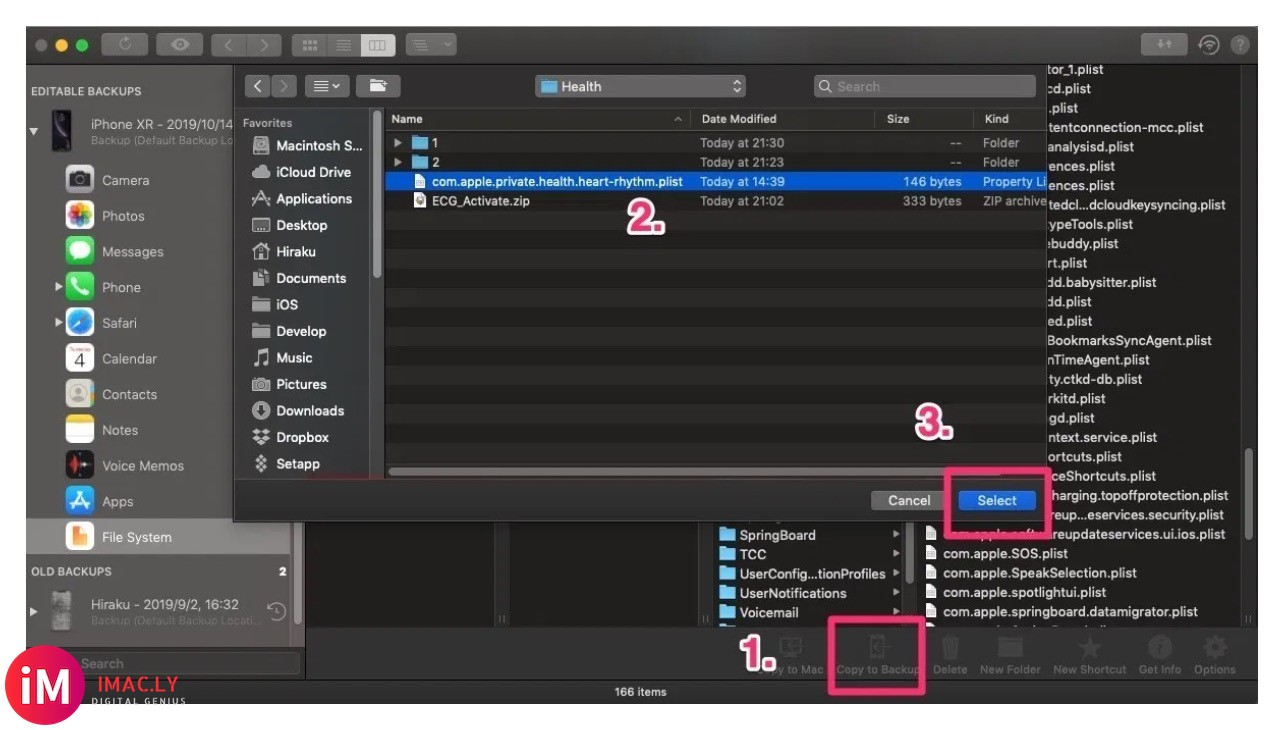
Task: Switch iMazing to list view
Action: click(x=343, y=45)
